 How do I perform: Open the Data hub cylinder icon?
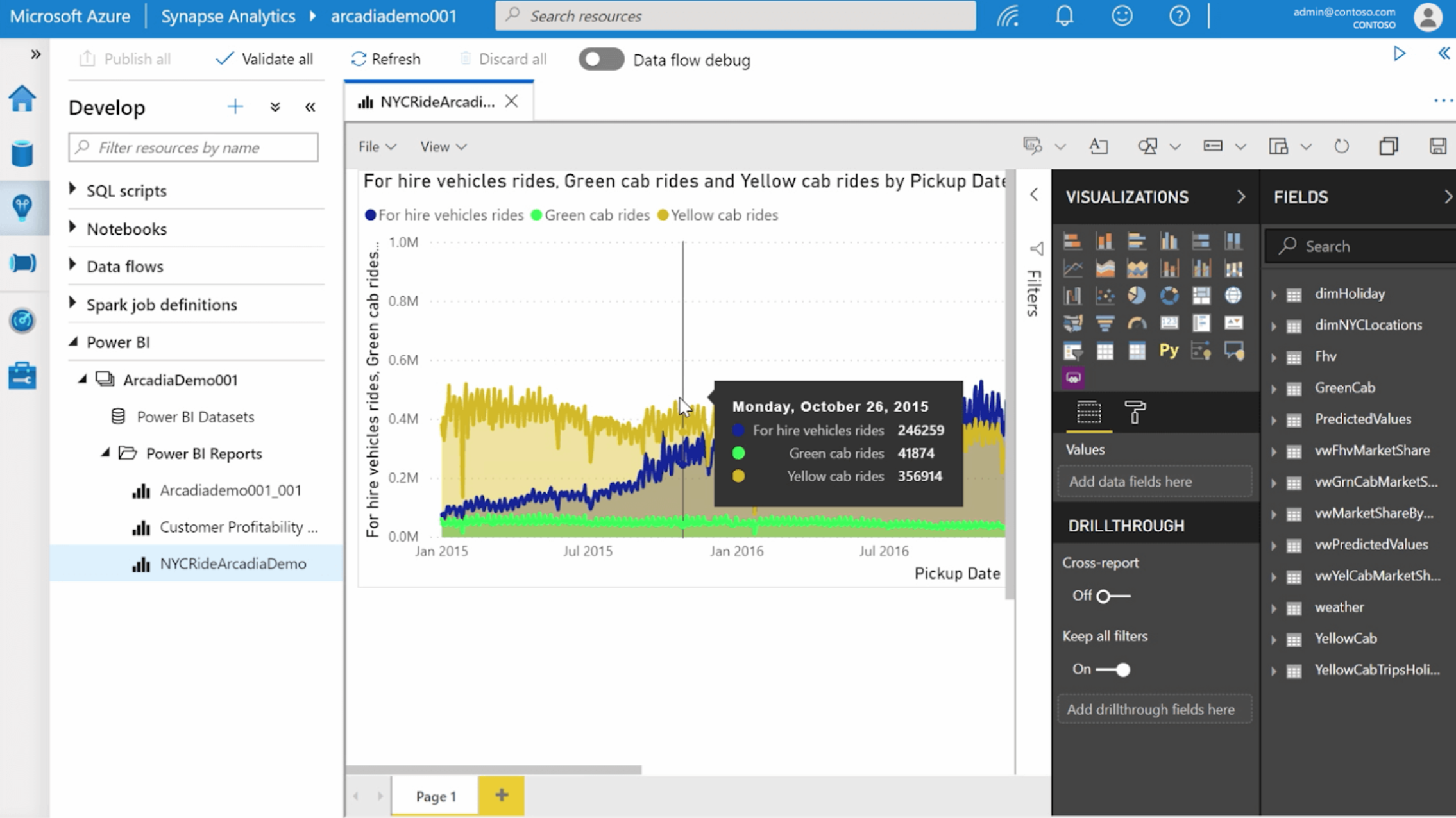22,153
